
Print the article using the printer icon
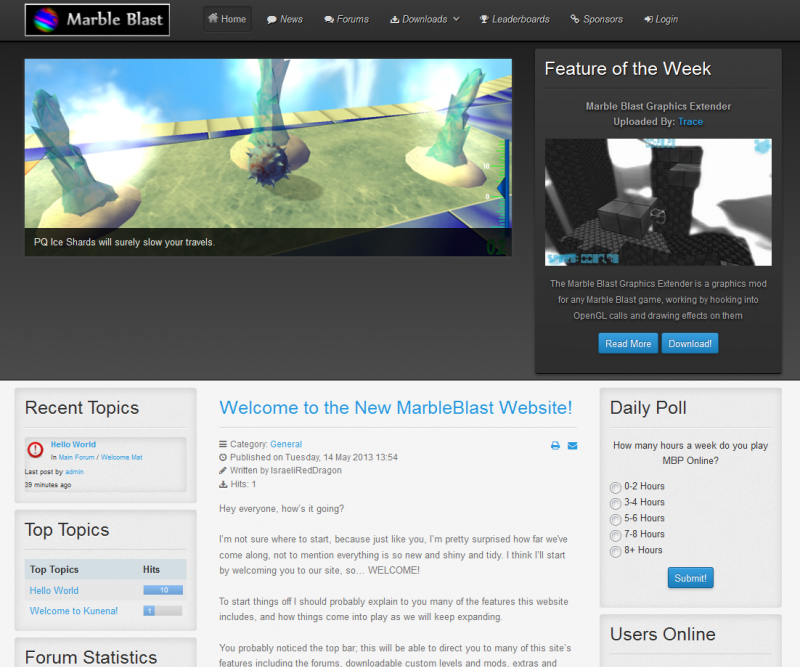pos(556,446)
